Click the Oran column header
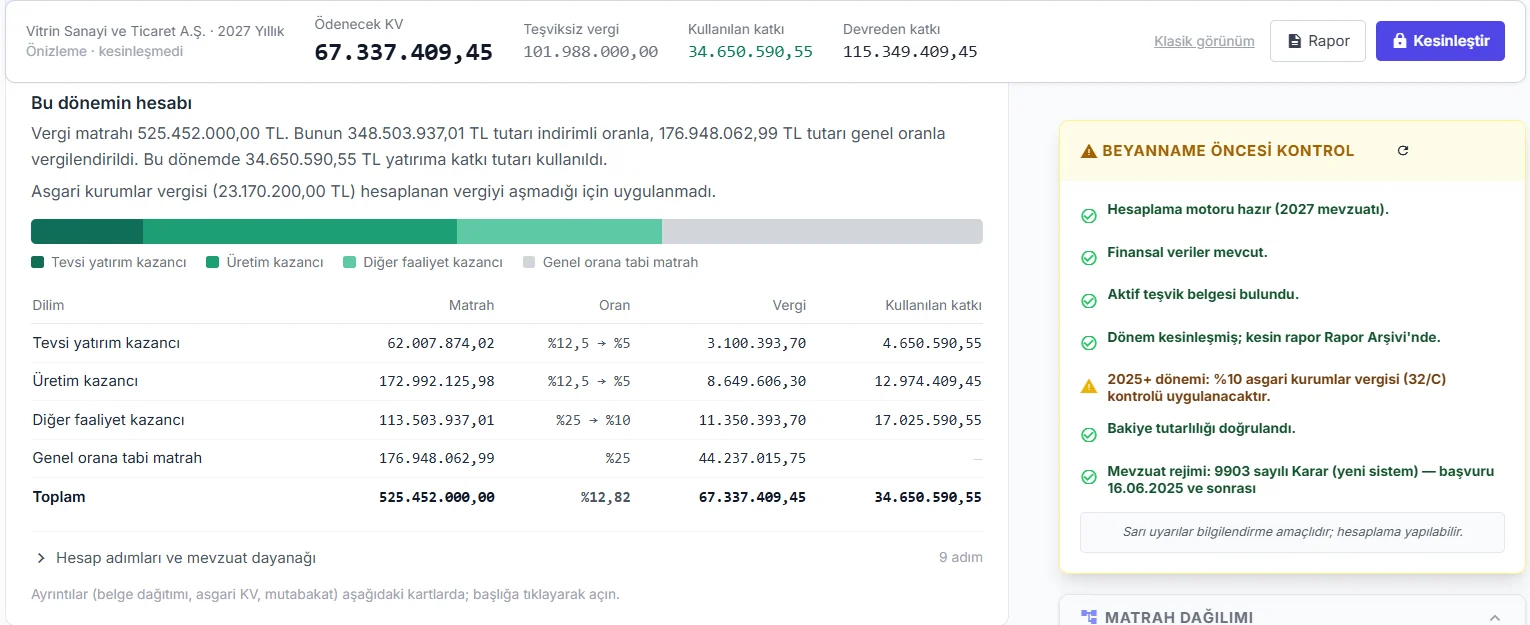Image resolution: width=1530 pixels, height=625 pixels. tap(615, 305)
